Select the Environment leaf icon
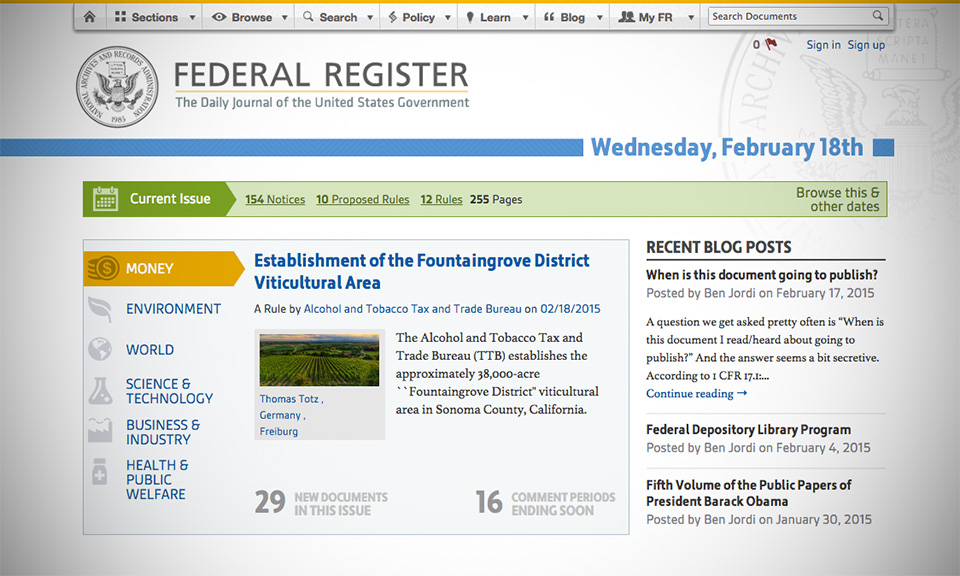This screenshot has width=960, height=576. (100, 309)
